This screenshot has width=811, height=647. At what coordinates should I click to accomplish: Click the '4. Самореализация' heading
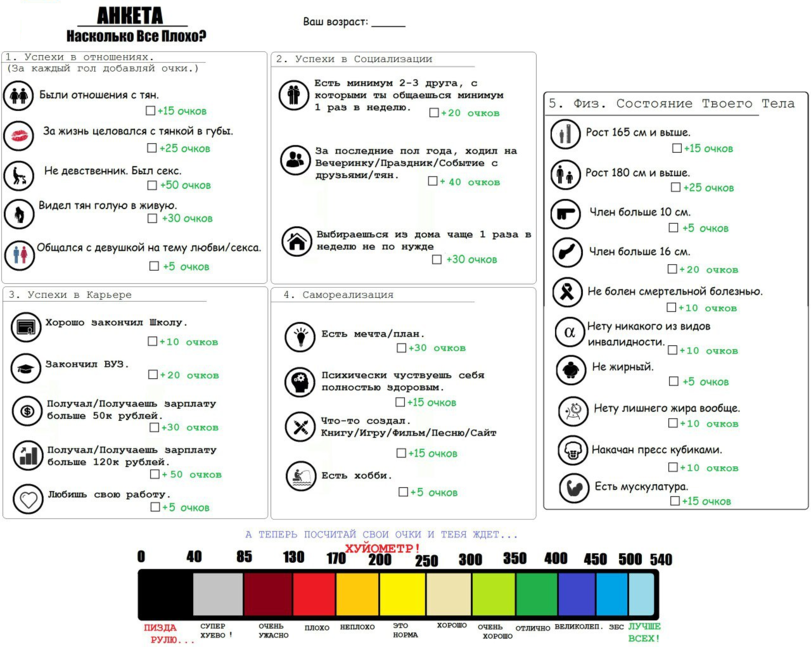[338, 294]
